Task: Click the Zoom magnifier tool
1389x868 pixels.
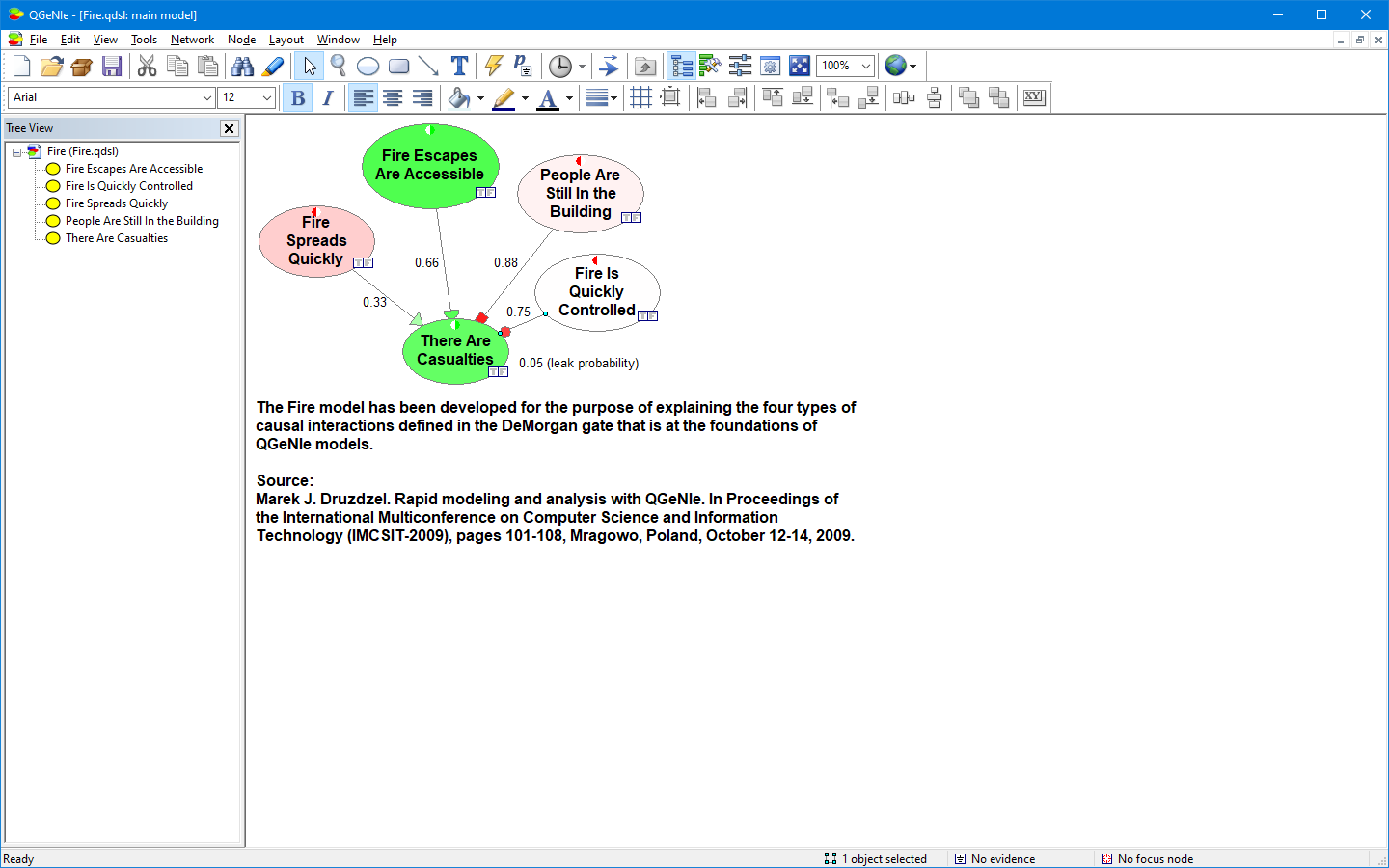Action: tap(338, 66)
